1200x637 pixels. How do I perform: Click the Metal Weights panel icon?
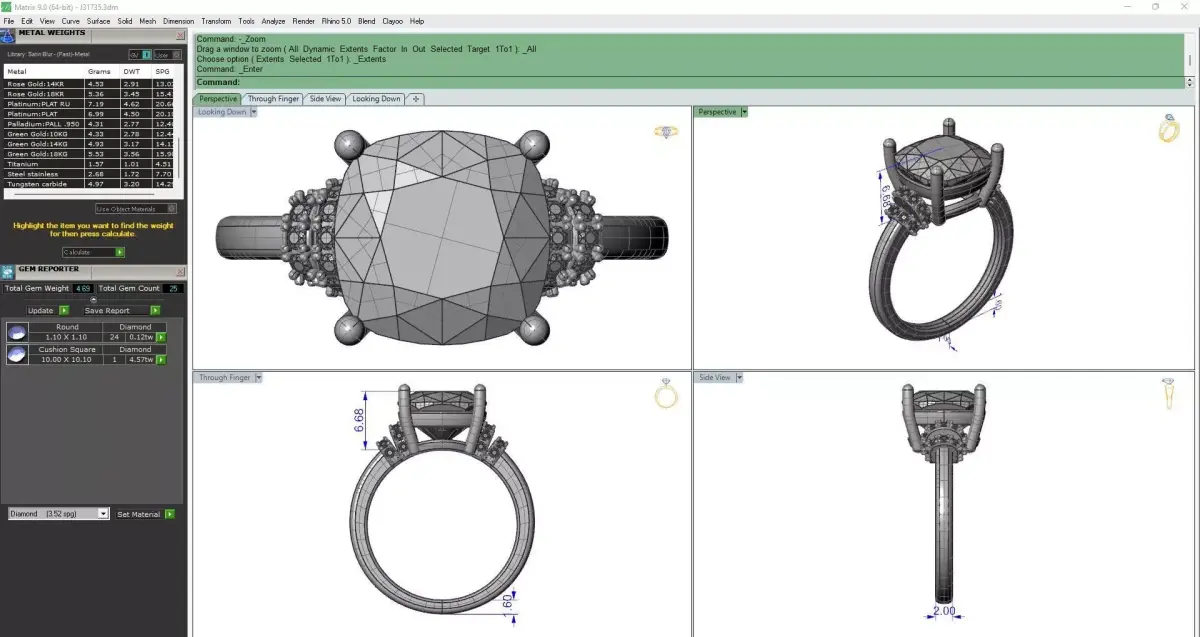coord(8,35)
